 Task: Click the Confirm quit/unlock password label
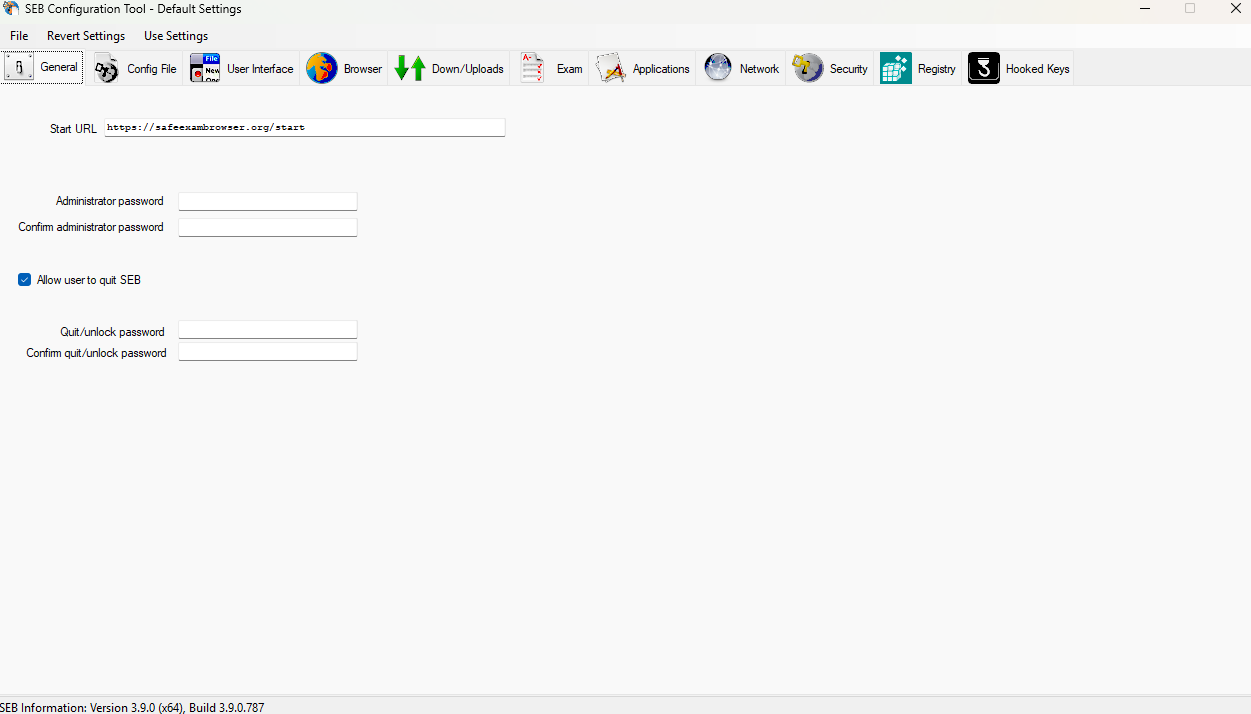click(96, 353)
